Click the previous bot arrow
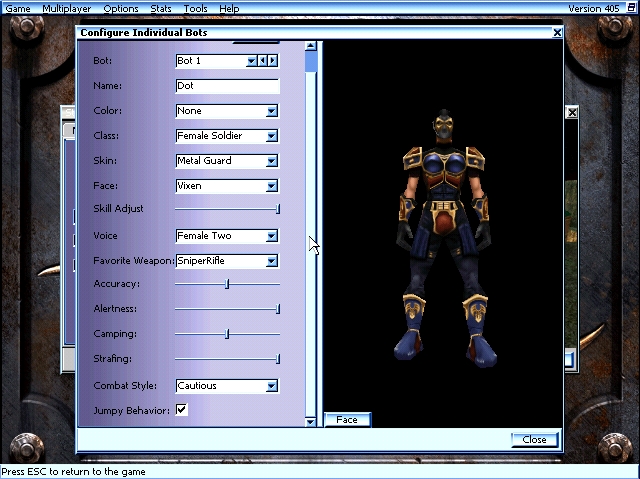640x479 pixels. click(x=263, y=61)
